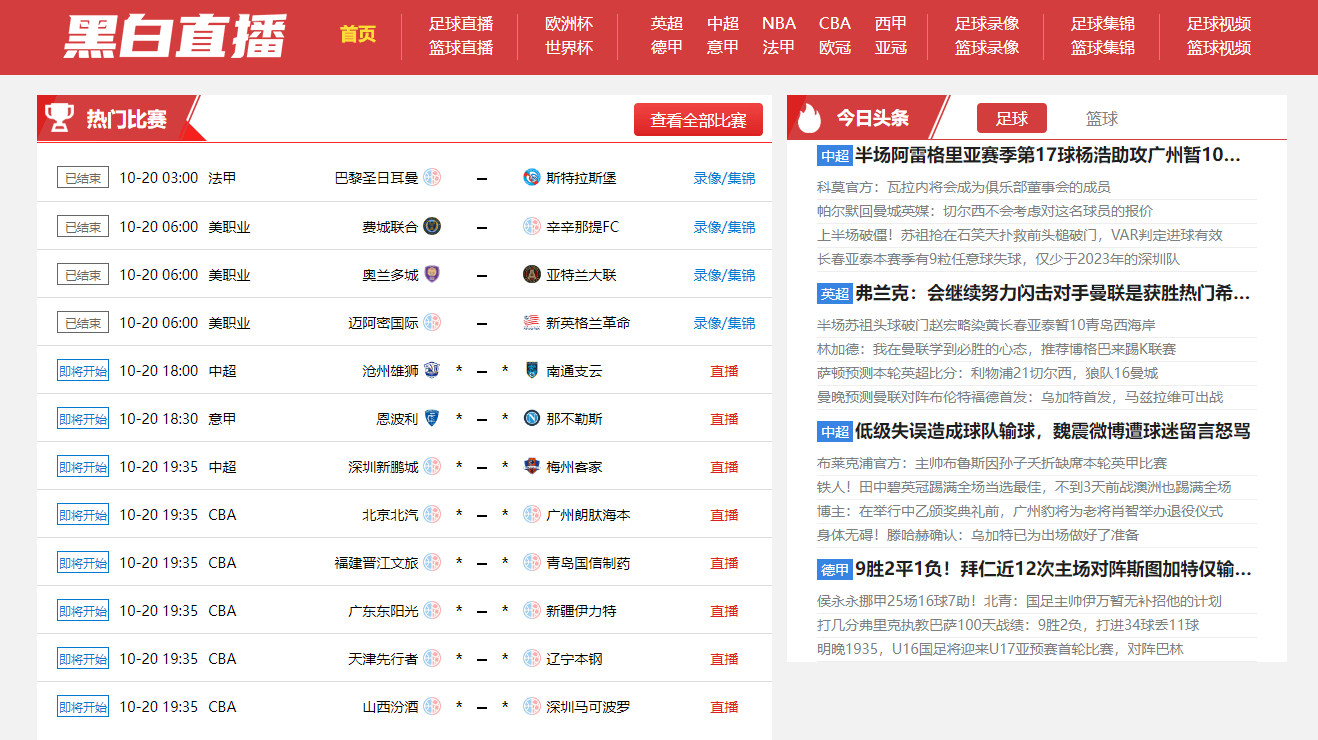Click the Atlanta United team badge

pos(532,274)
